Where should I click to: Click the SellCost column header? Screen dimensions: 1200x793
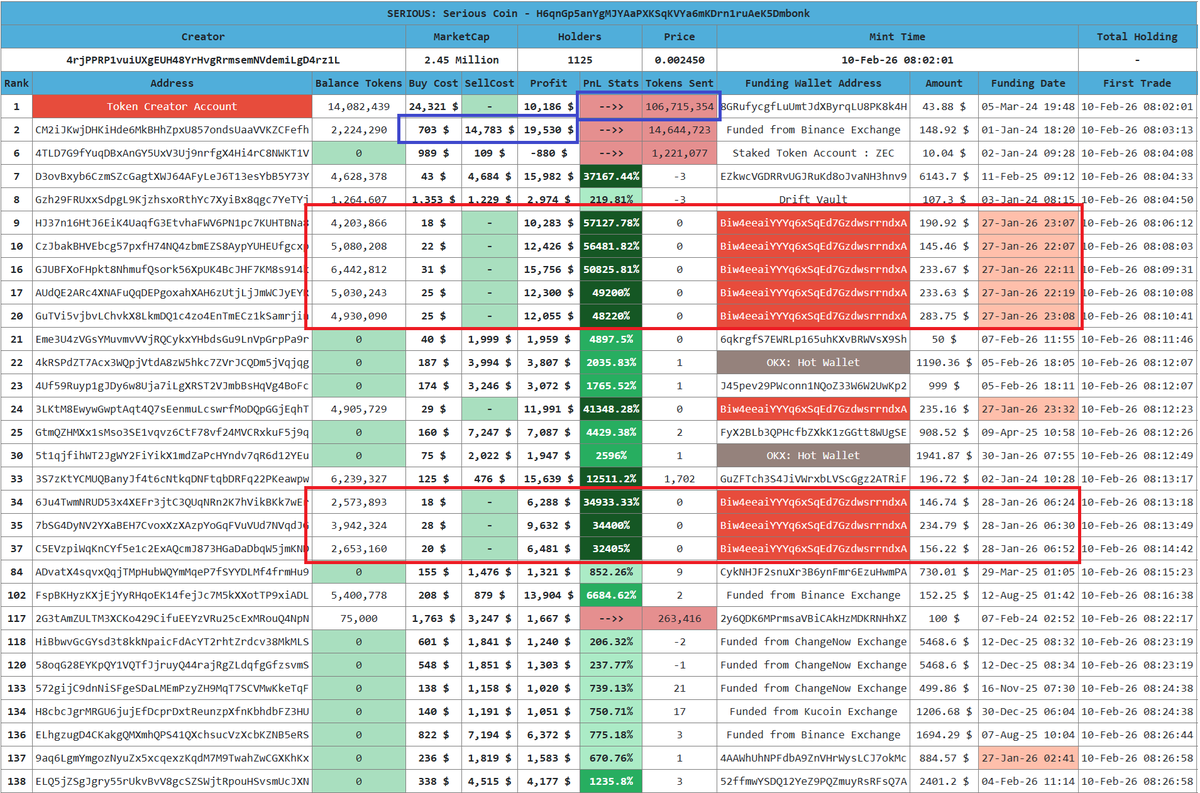click(x=489, y=83)
